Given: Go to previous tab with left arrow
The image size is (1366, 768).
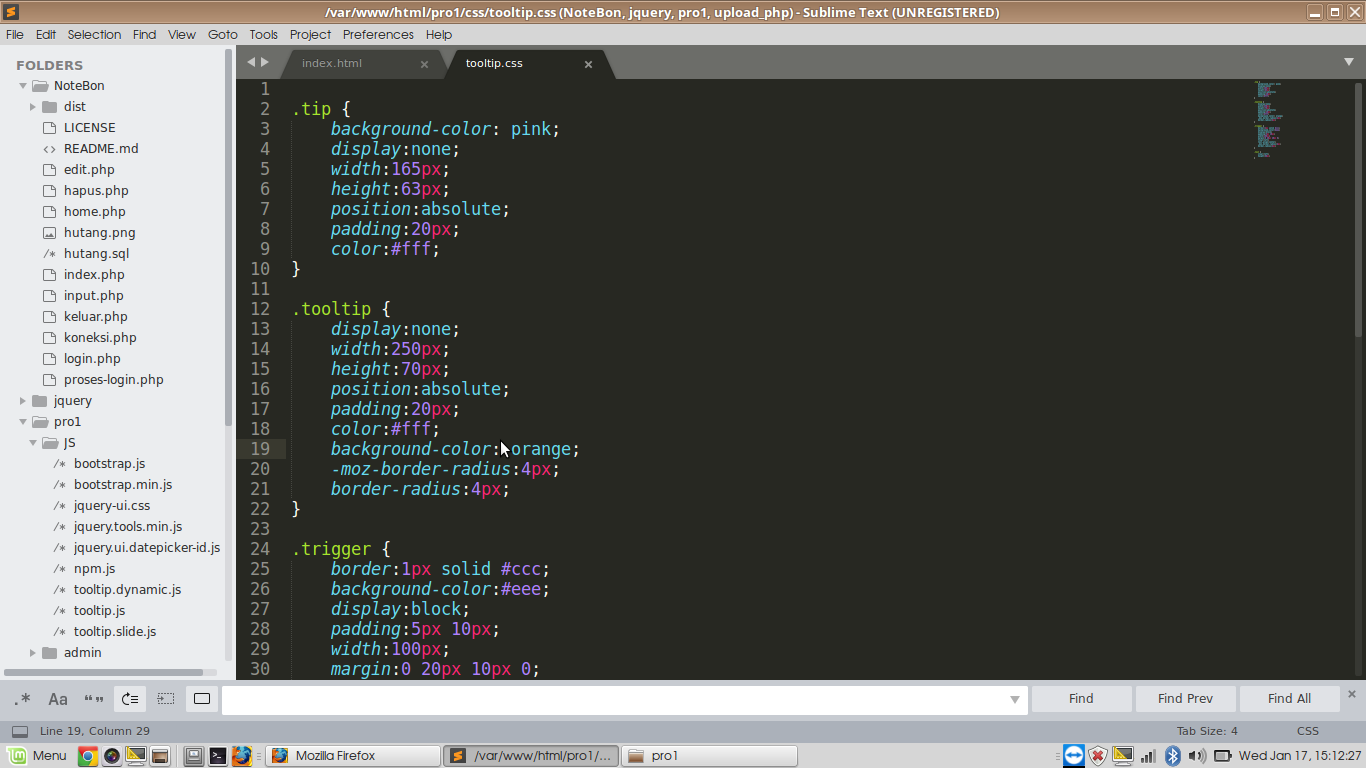Looking at the screenshot, I should coord(251,62).
